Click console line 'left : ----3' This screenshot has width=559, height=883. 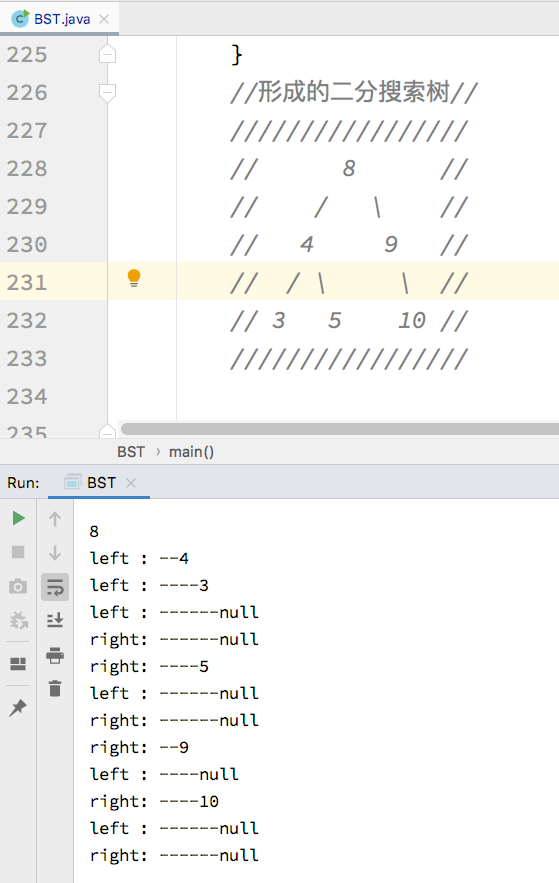[x=149, y=585]
